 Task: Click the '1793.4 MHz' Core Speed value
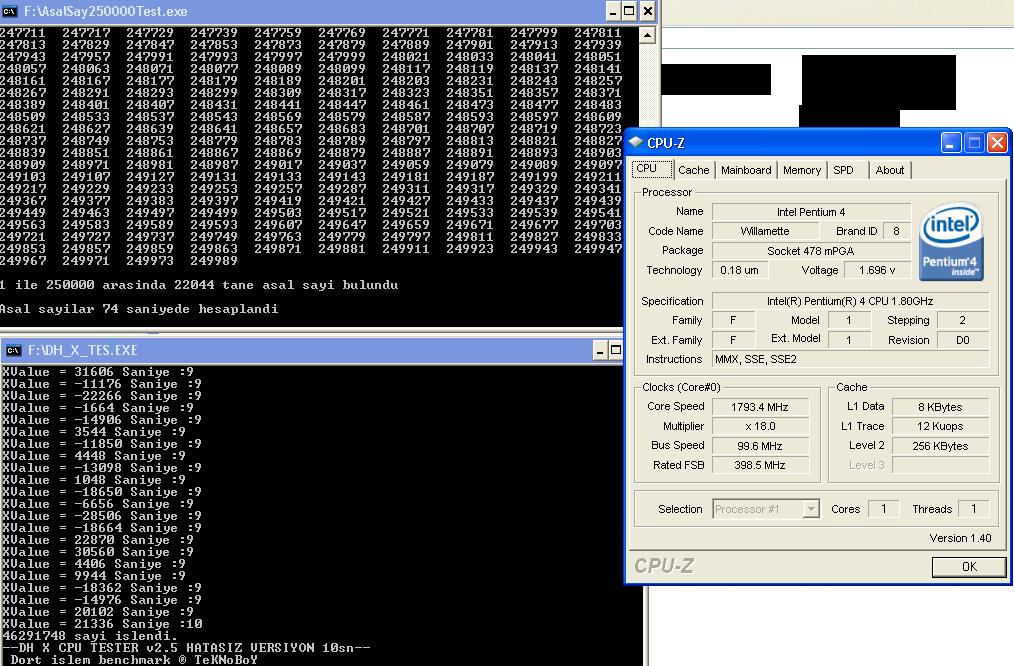click(760, 407)
